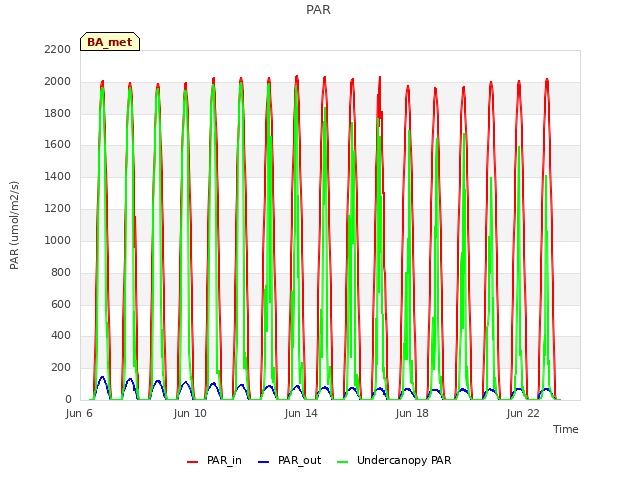Image resolution: width=640 pixels, height=480 pixels.
Task: Click the BA_met annotation label
Action: click(x=110, y=42)
